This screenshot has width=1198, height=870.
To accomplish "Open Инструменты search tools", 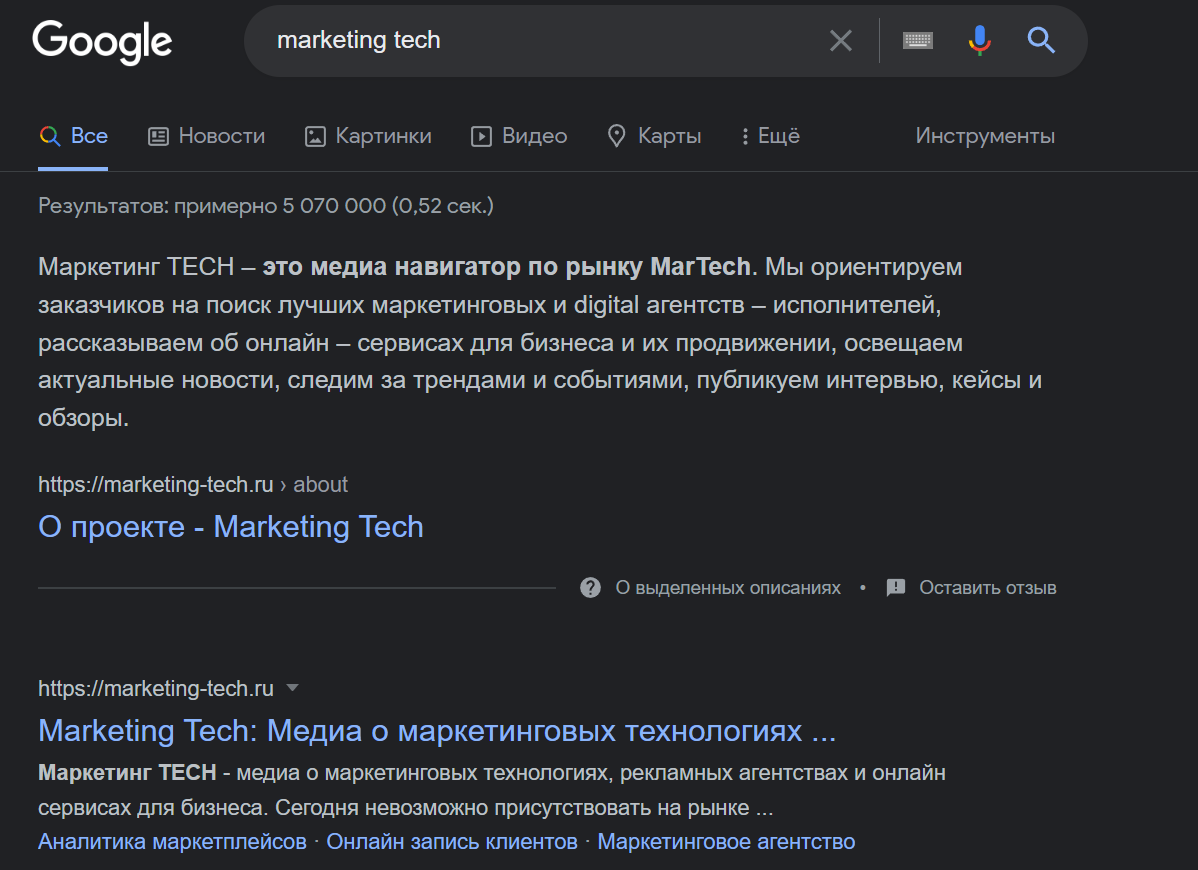I will [x=985, y=136].
